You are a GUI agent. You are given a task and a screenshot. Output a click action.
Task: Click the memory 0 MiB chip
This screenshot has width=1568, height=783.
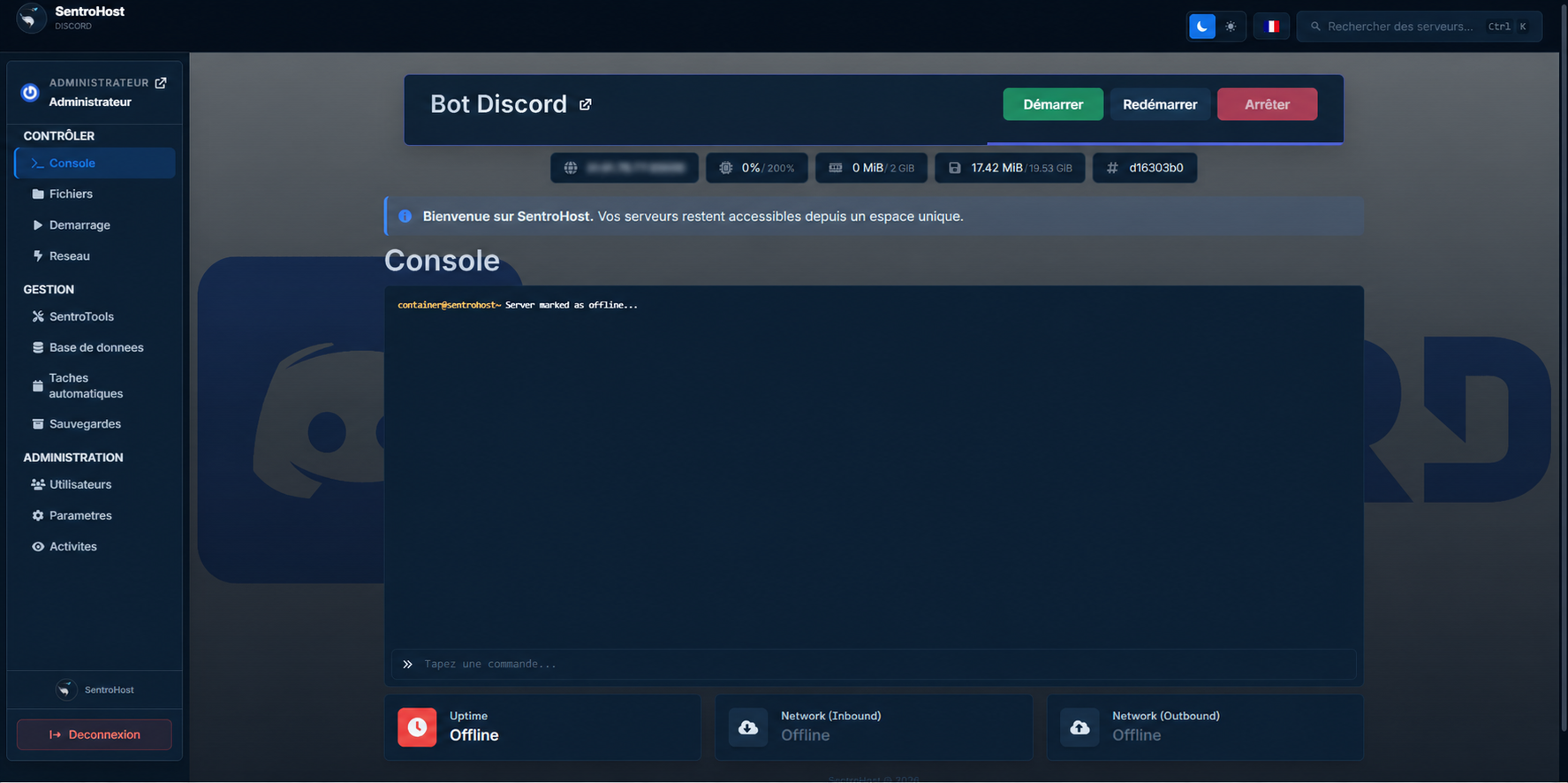[x=871, y=168]
